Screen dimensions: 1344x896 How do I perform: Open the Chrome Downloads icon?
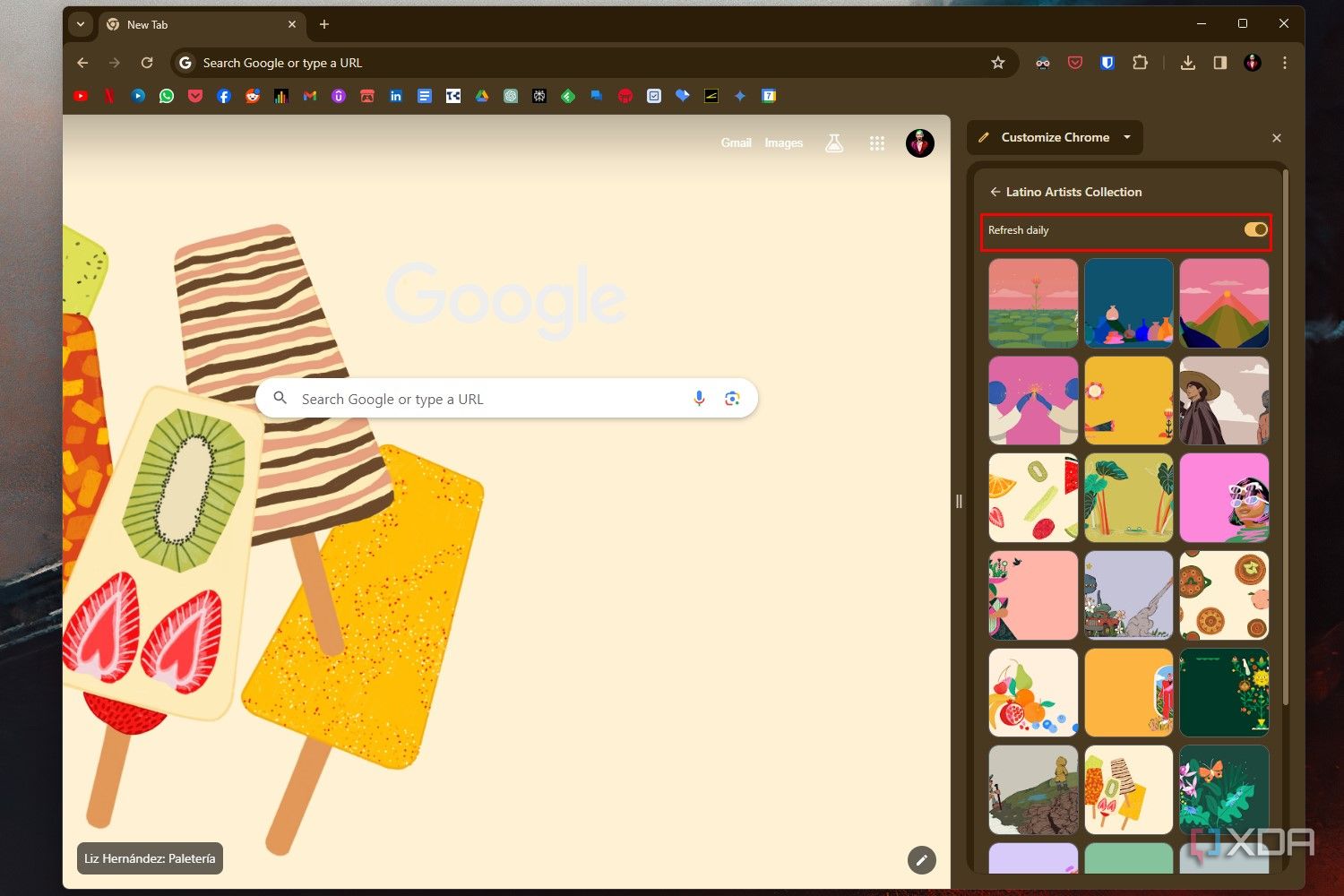(x=1188, y=62)
